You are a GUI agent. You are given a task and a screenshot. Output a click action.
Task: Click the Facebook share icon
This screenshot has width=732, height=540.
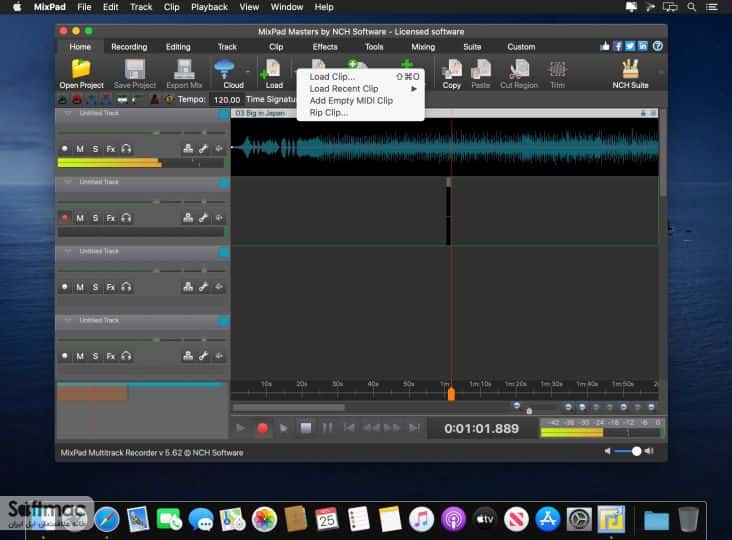[618, 46]
